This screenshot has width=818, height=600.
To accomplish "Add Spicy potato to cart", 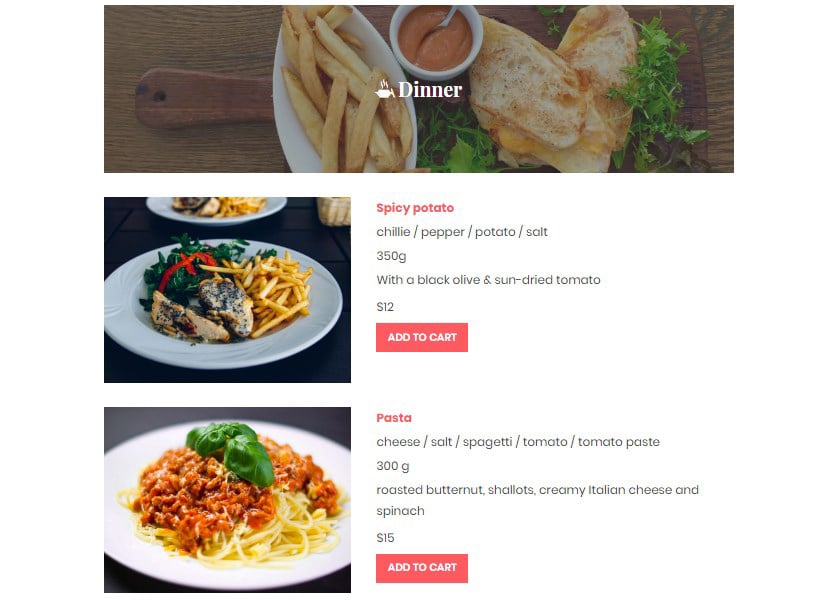I will tap(422, 338).
